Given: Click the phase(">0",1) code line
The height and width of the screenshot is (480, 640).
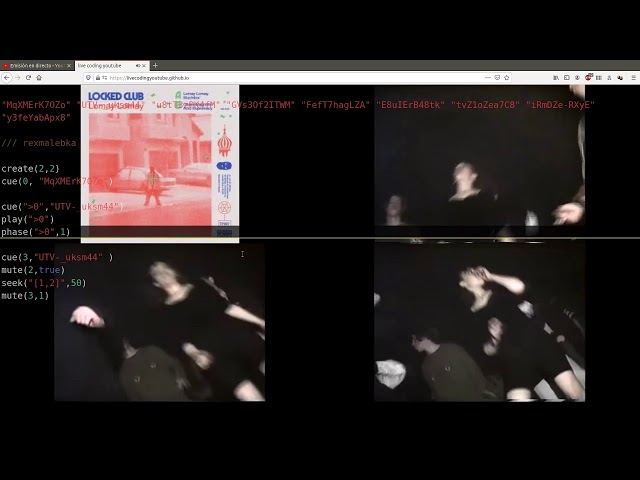Looking at the screenshot, I should point(36,232).
